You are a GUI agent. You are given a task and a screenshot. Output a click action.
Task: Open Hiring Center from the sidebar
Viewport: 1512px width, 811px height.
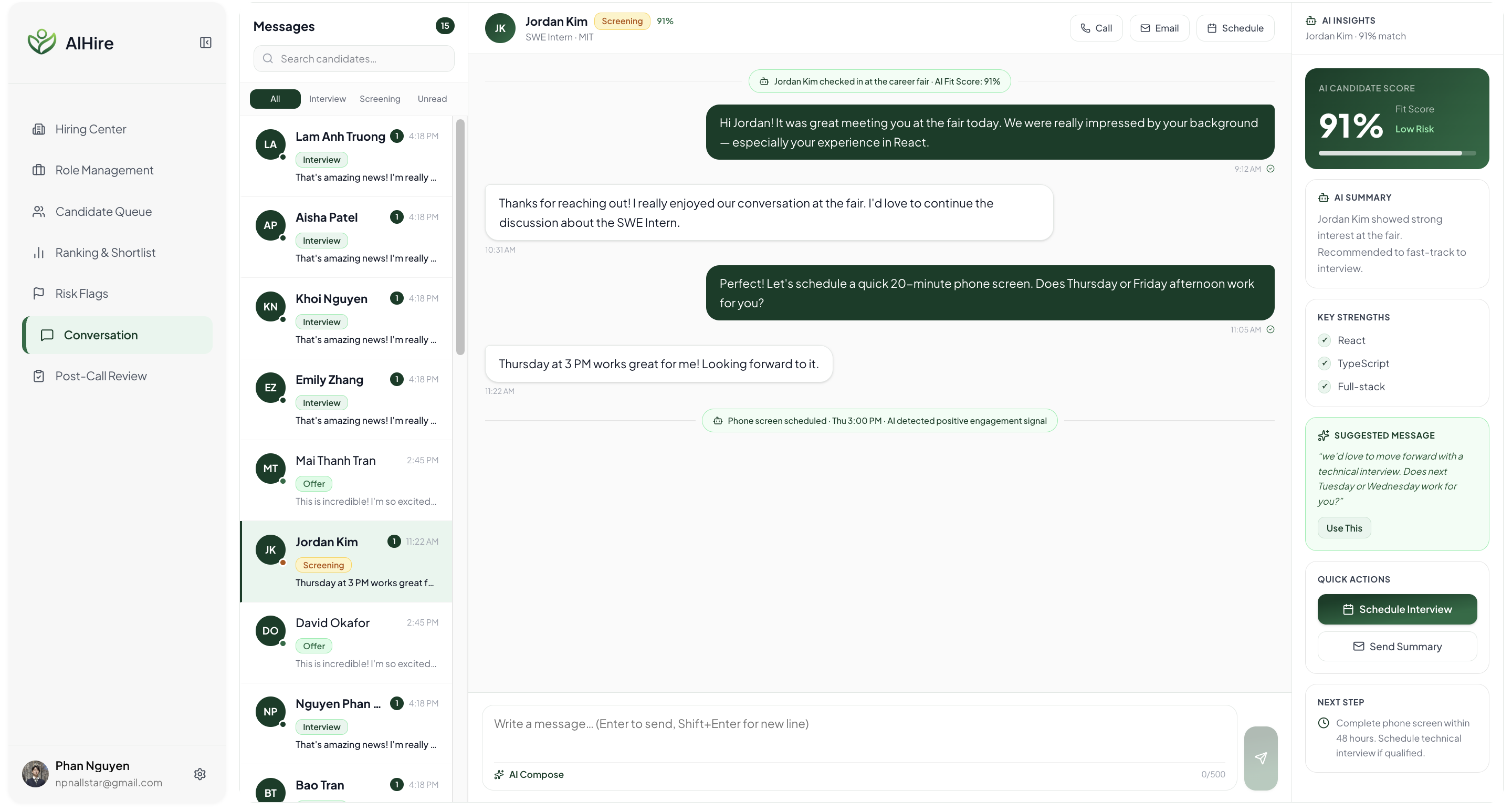pyautogui.click(x=90, y=129)
